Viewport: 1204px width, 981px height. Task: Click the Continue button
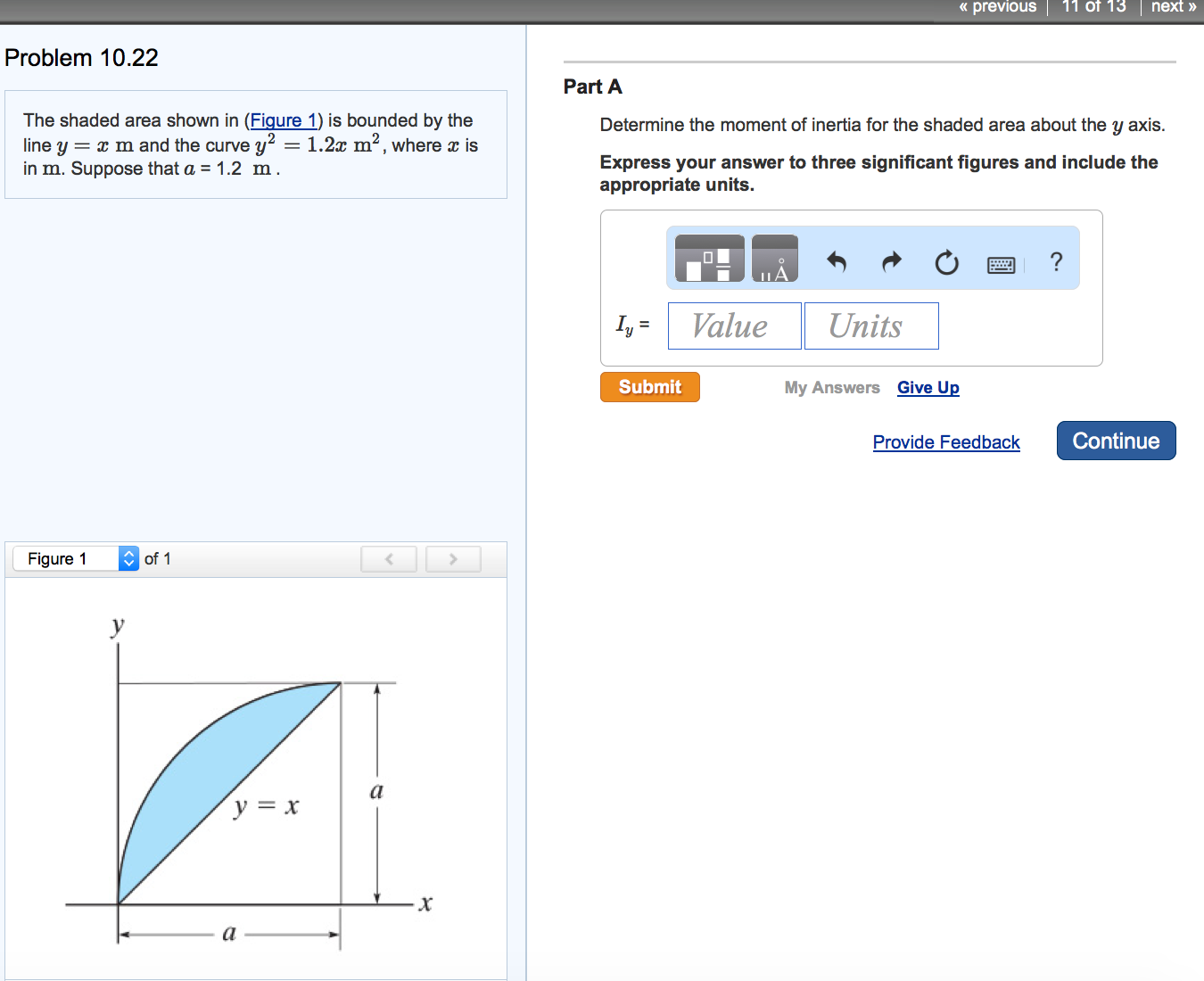[1116, 441]
